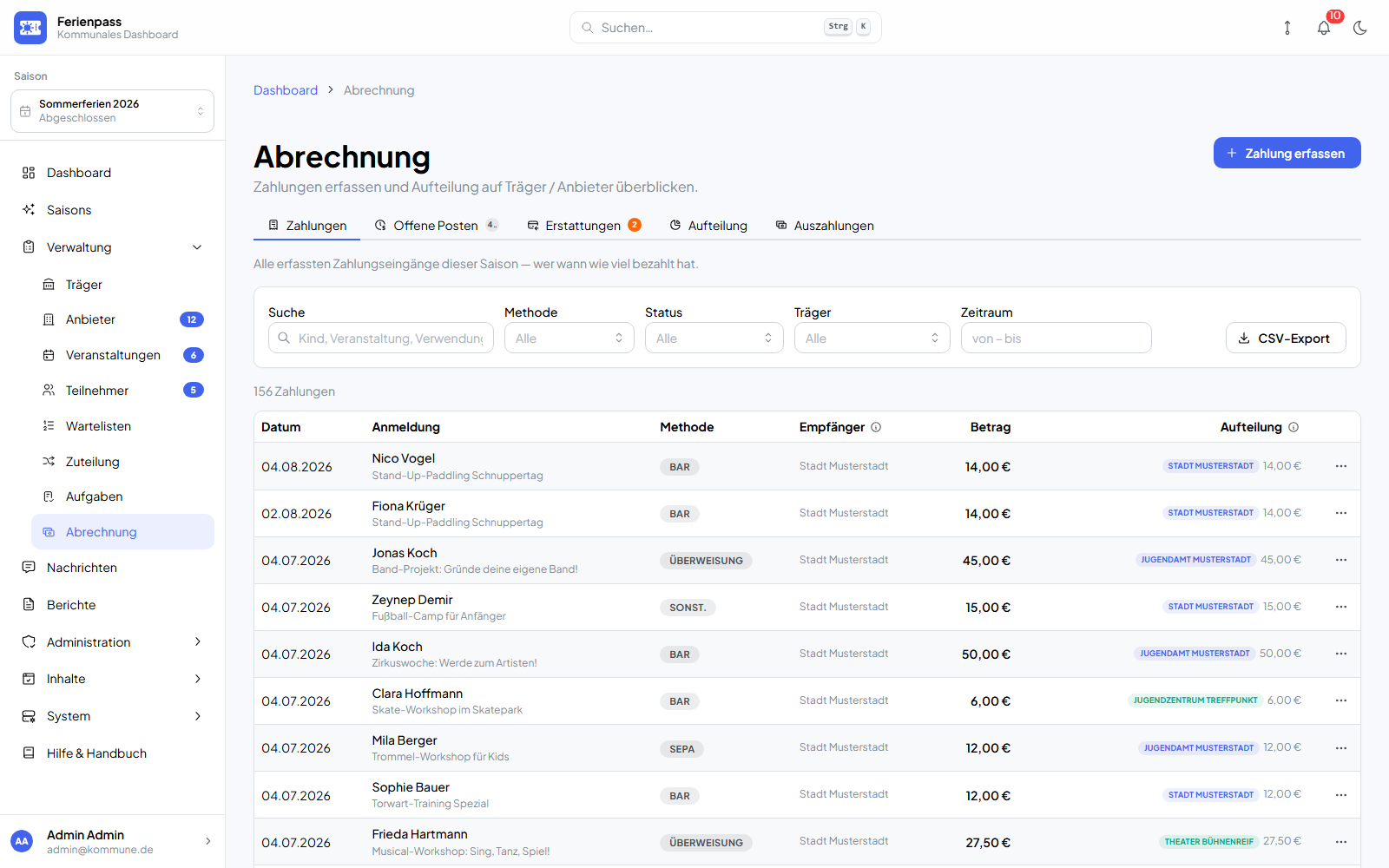
Task: Click the Zuteilung shuffle icon
Action: 49,462
